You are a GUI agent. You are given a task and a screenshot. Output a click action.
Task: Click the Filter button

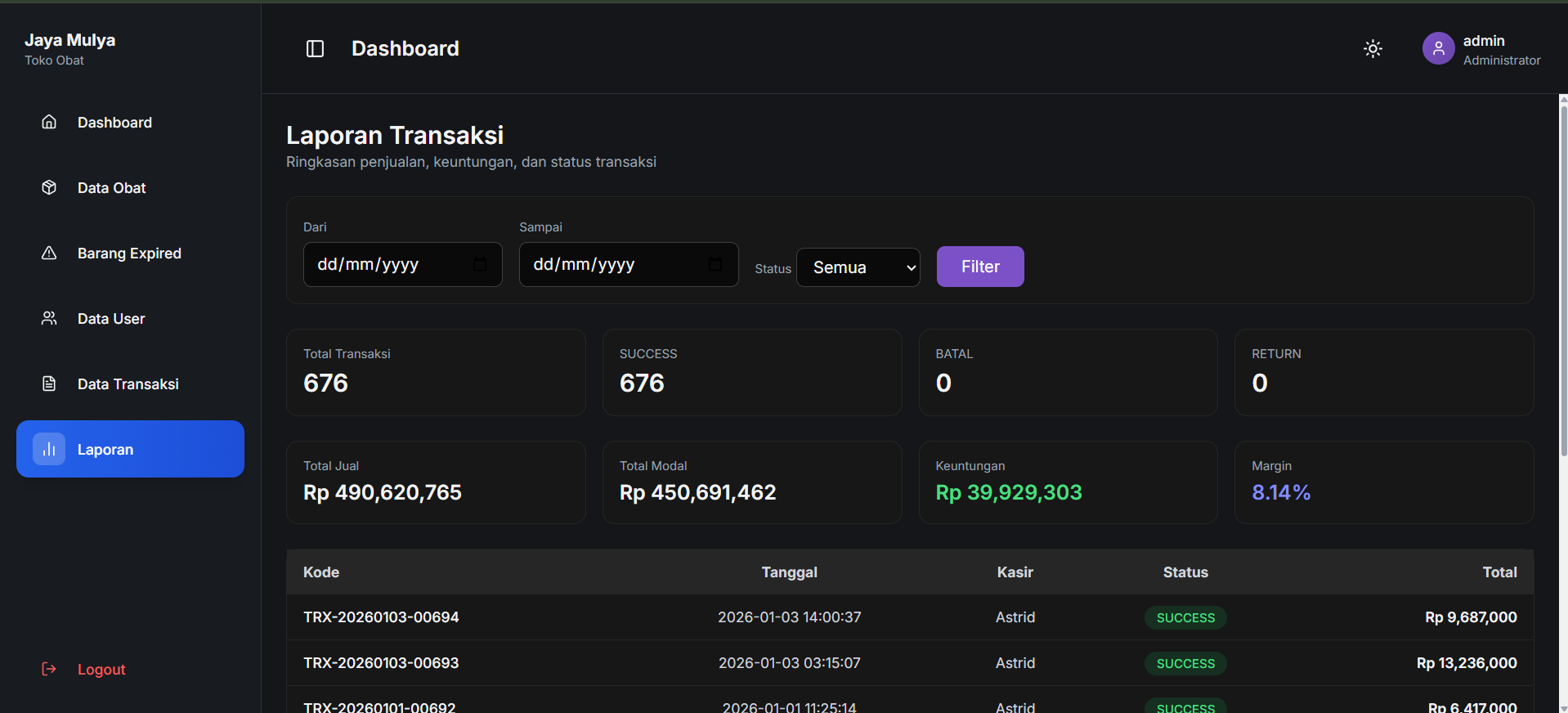[980, 267]
